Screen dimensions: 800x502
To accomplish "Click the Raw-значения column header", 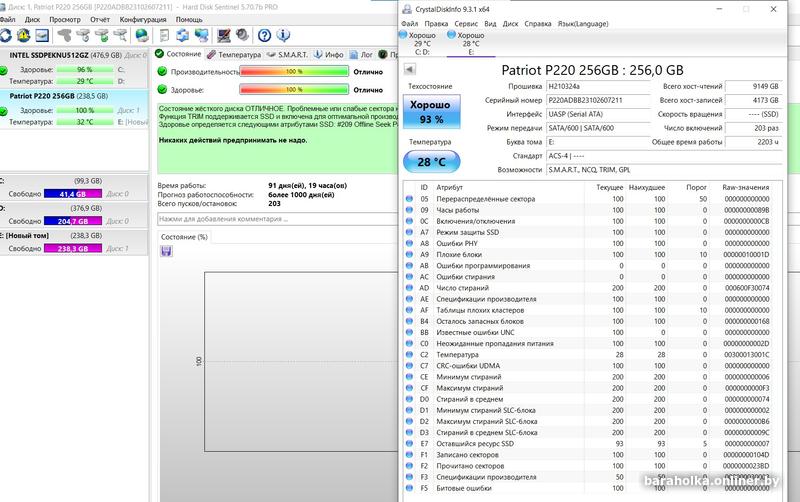I will pyautogui.click(x=745, y=187).
